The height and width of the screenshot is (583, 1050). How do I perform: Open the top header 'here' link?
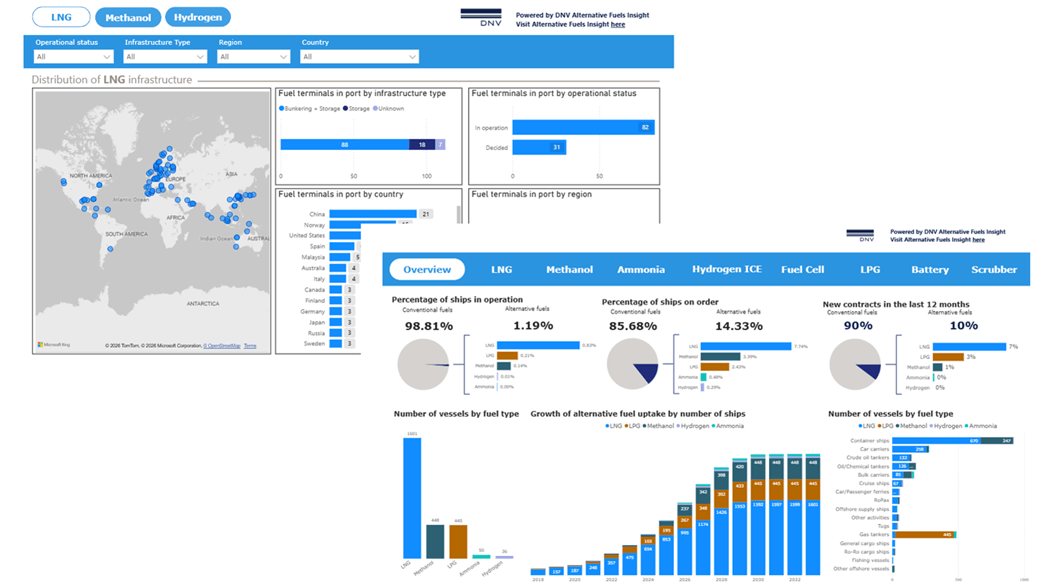pos(617,25)
